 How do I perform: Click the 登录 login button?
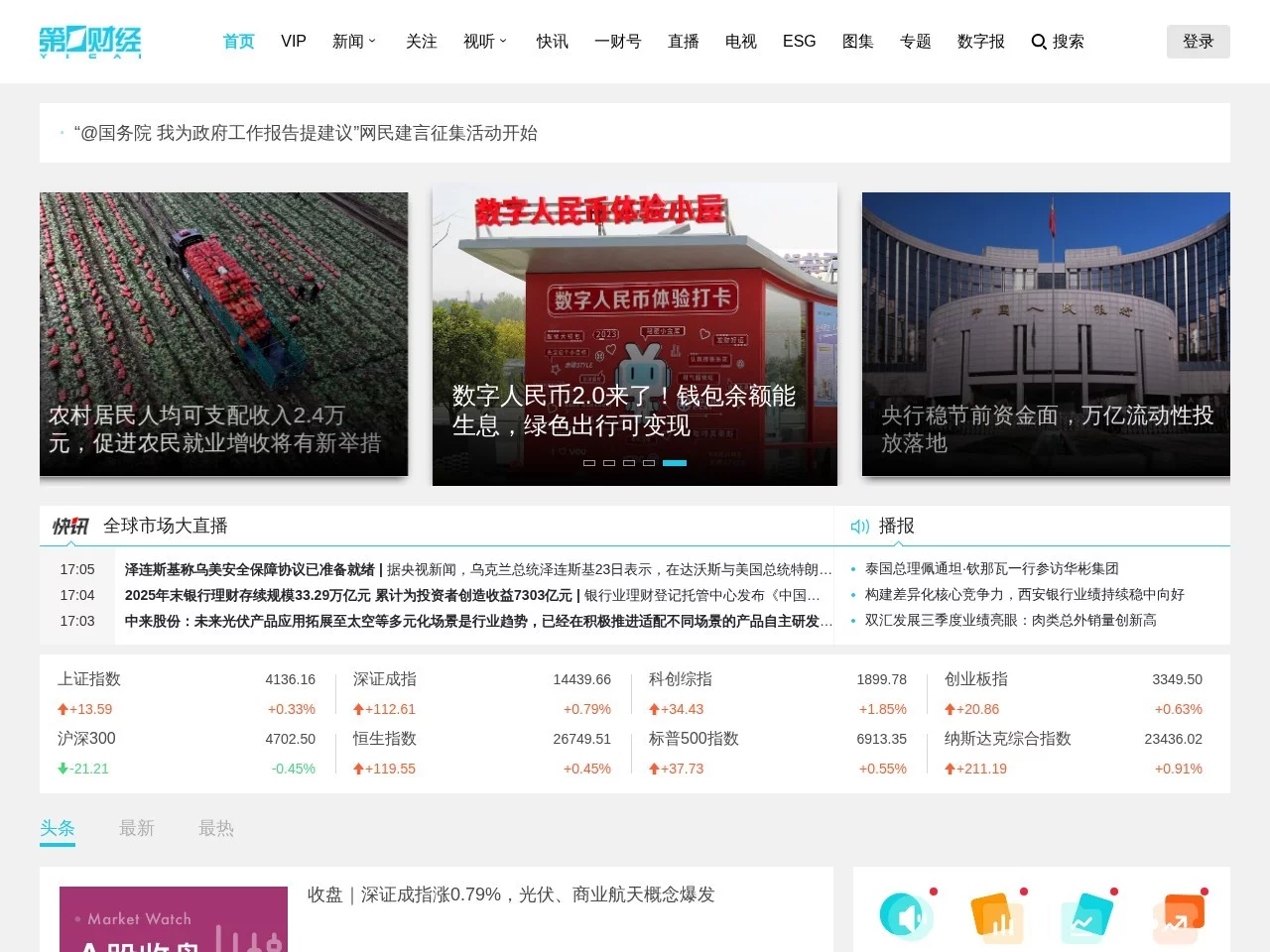pyautogui.click(x=1198, y=42)
